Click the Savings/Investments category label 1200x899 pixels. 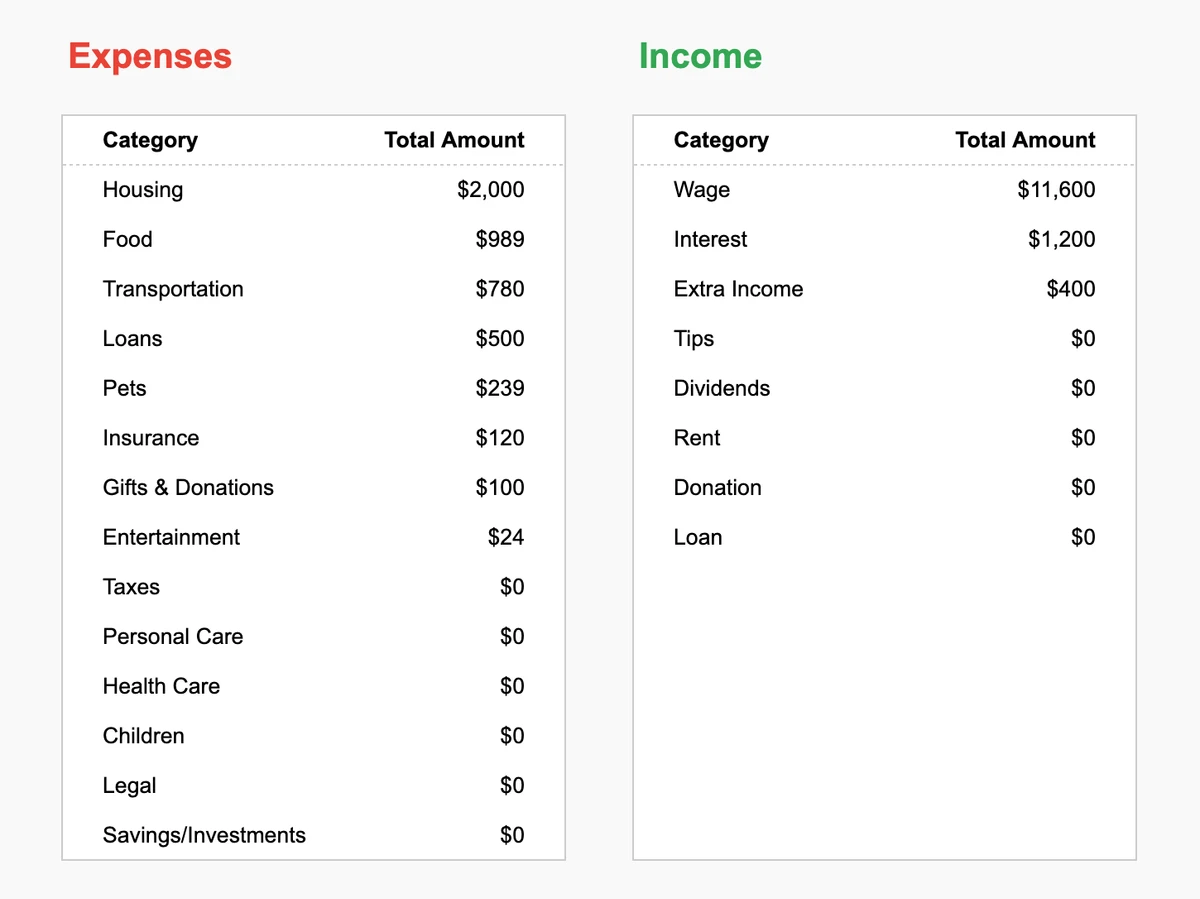[x=204, y=836]
